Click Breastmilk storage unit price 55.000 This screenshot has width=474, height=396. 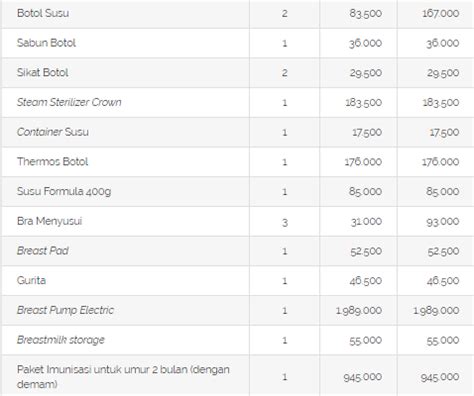click(x=366, y=340)
